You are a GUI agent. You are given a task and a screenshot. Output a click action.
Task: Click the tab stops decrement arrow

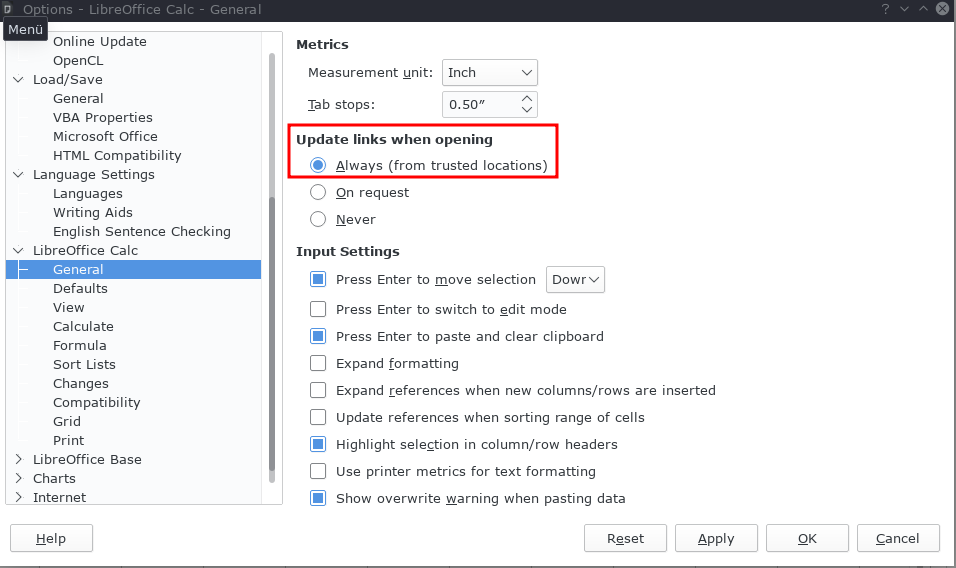[x=527, y=110]
